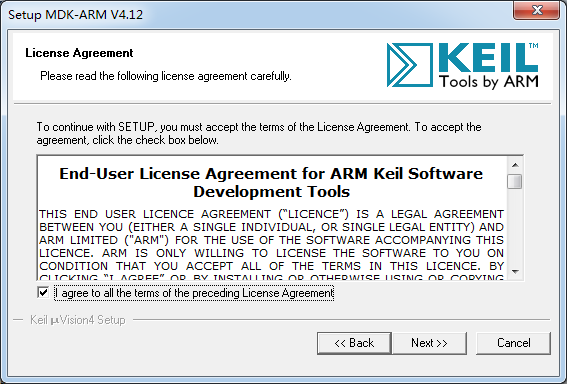Click the scrollbar track below the thumb
This screenshot has height=384, width=567.
(515, 227)
